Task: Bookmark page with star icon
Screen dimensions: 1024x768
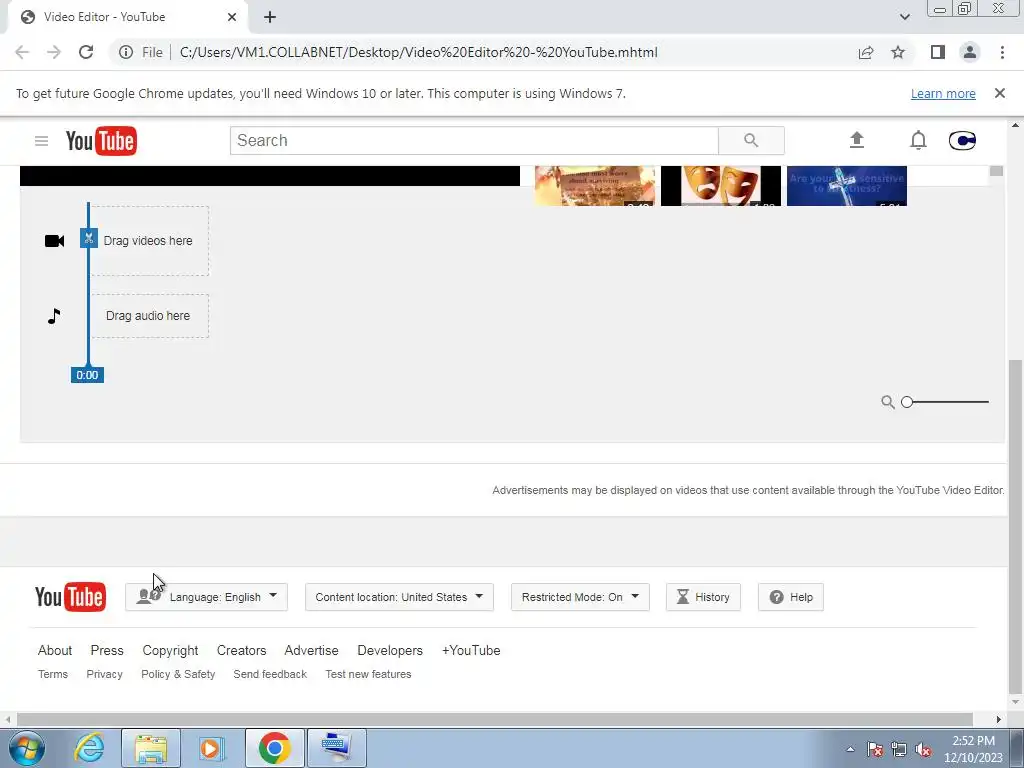Action: 898,52
